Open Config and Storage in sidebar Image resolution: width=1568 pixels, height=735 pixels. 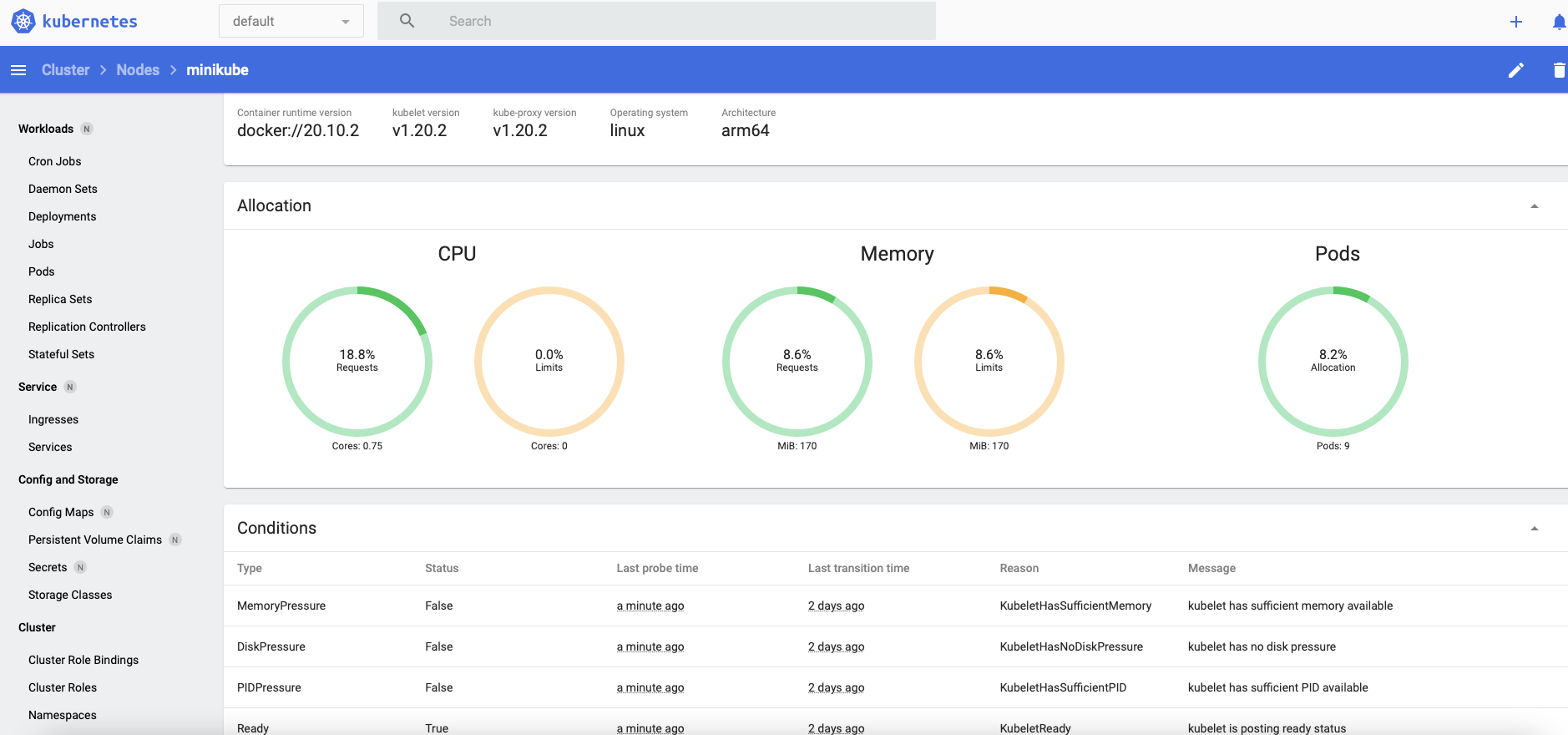(68, 479)
